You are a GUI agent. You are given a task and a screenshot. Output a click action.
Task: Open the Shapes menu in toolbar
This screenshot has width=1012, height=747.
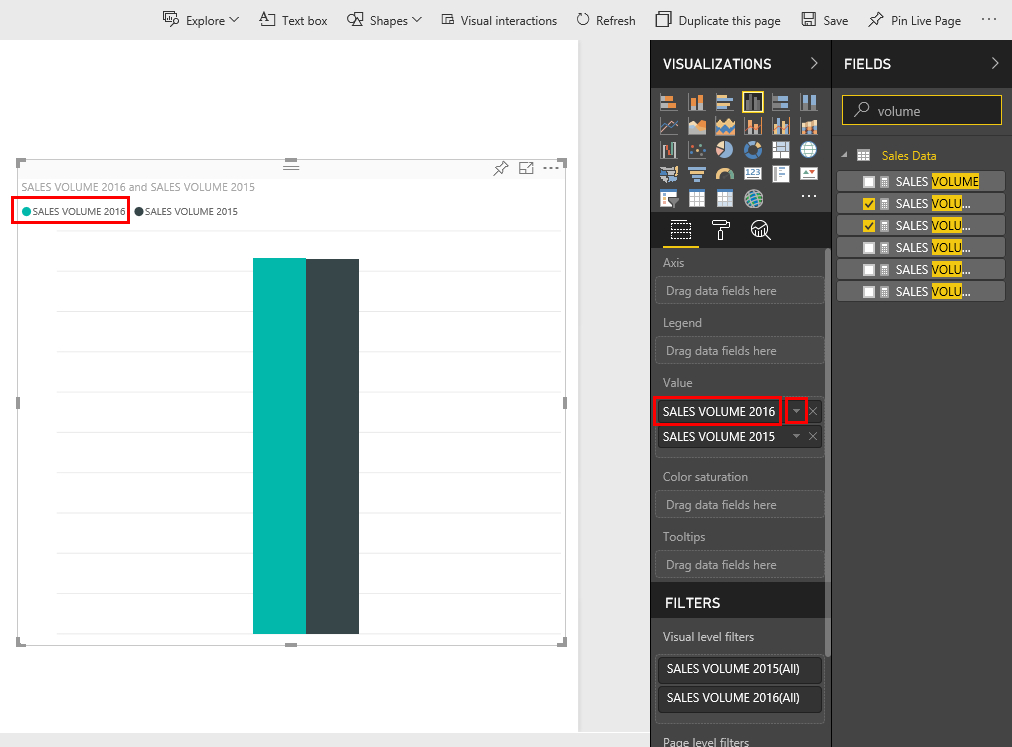coord(384,20)
